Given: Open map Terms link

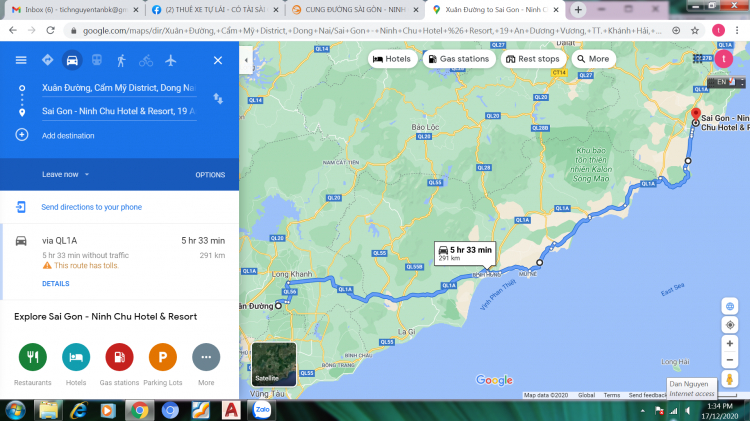Looking at the screenshot, I should click(612, 395).
